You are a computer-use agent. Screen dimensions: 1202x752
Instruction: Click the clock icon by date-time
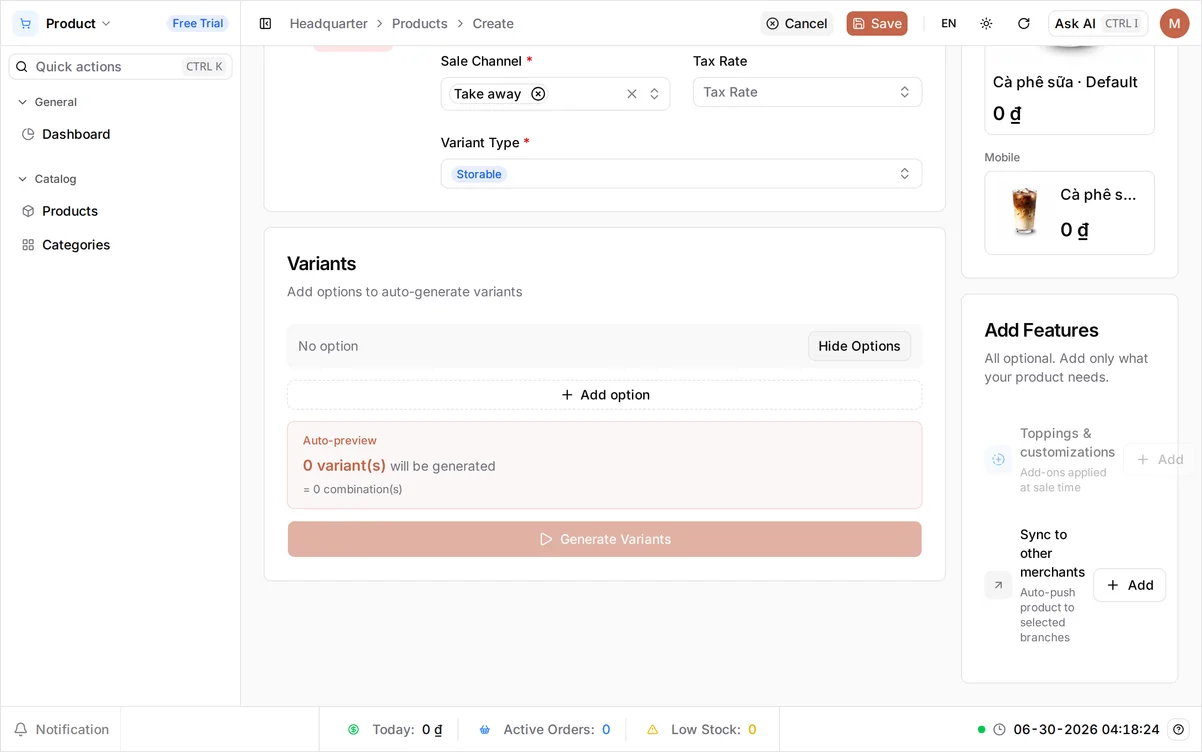[999, 730]
